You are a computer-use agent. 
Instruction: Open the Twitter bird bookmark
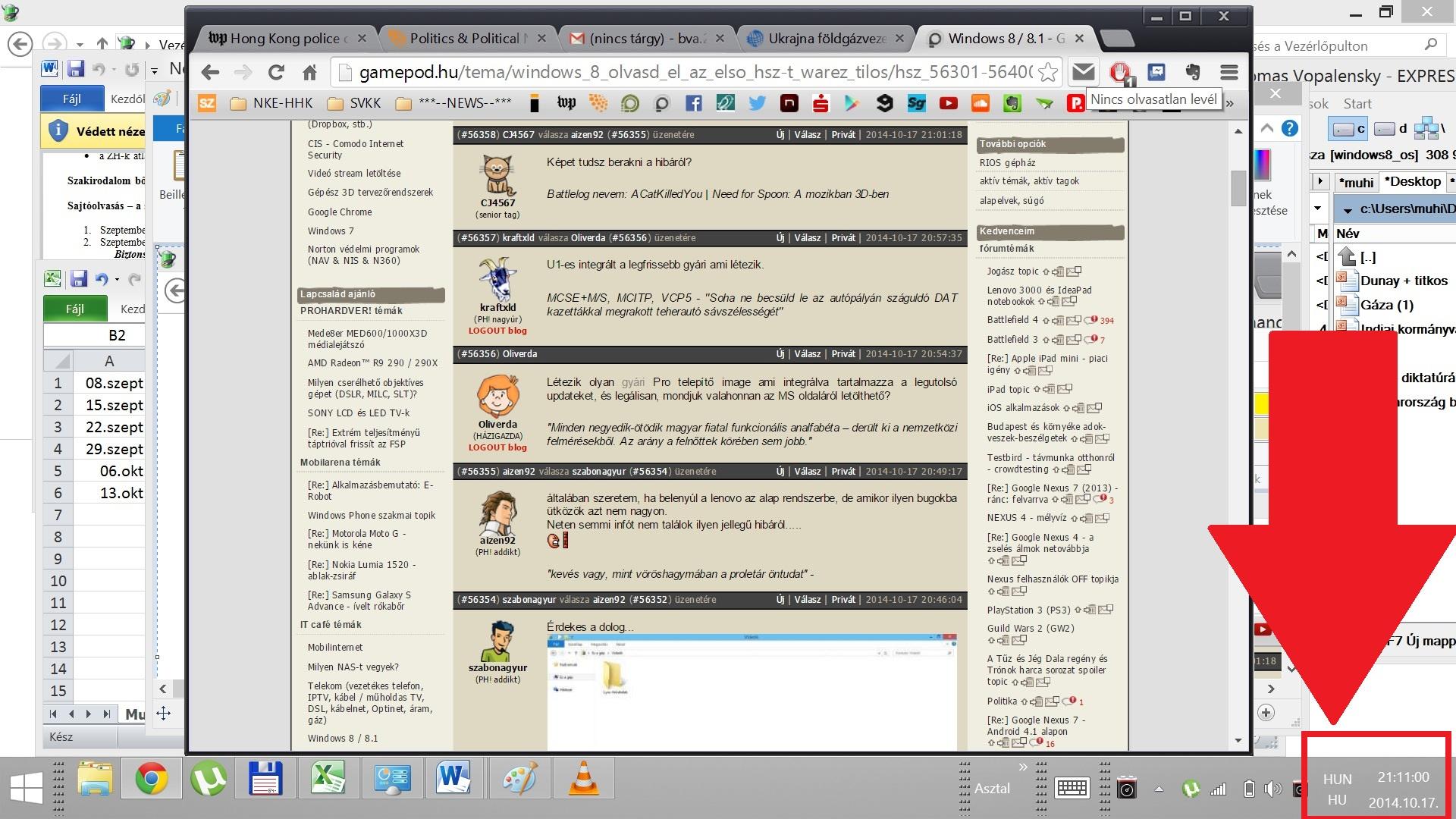tap(757, 103)
